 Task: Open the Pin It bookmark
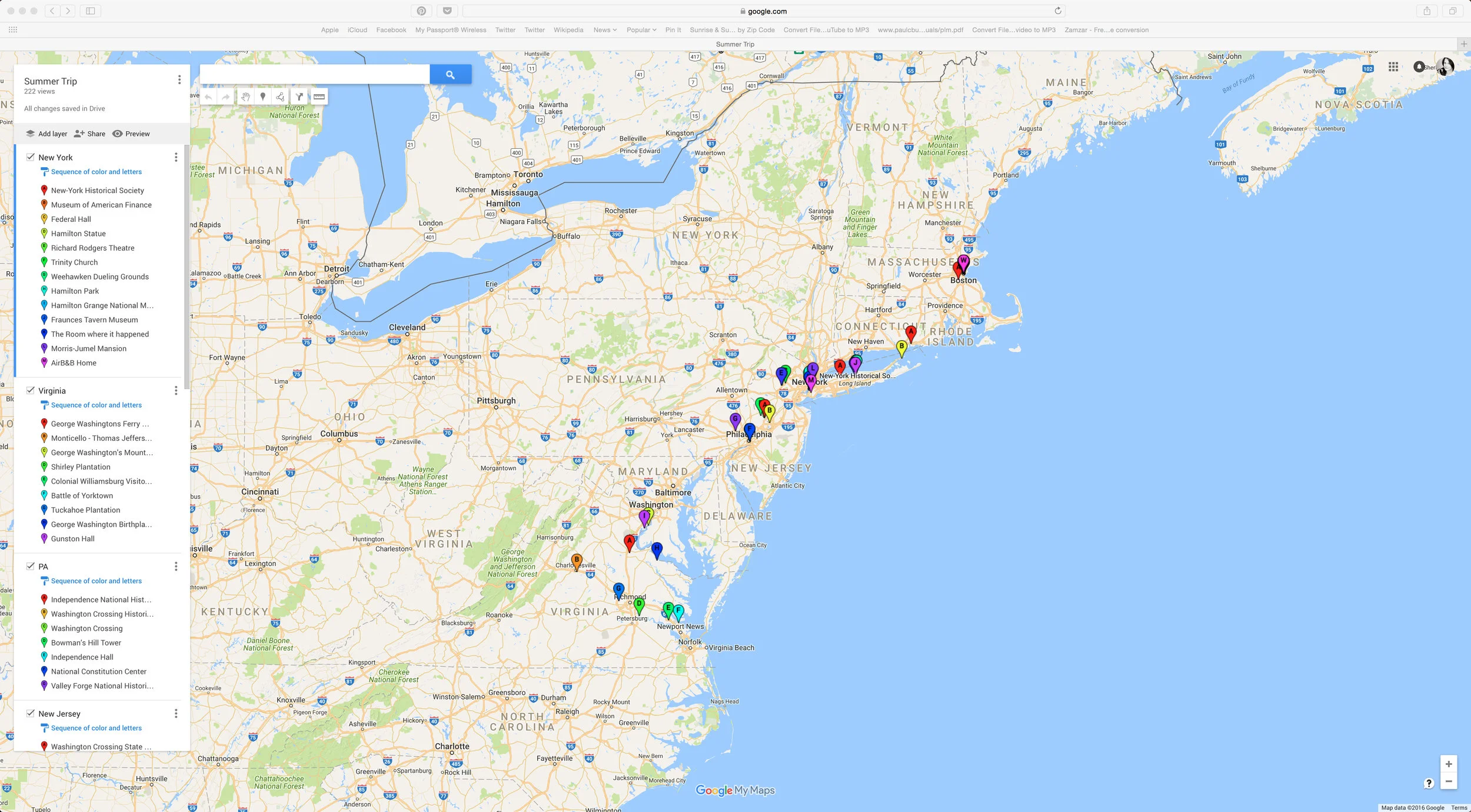[673, 30]
